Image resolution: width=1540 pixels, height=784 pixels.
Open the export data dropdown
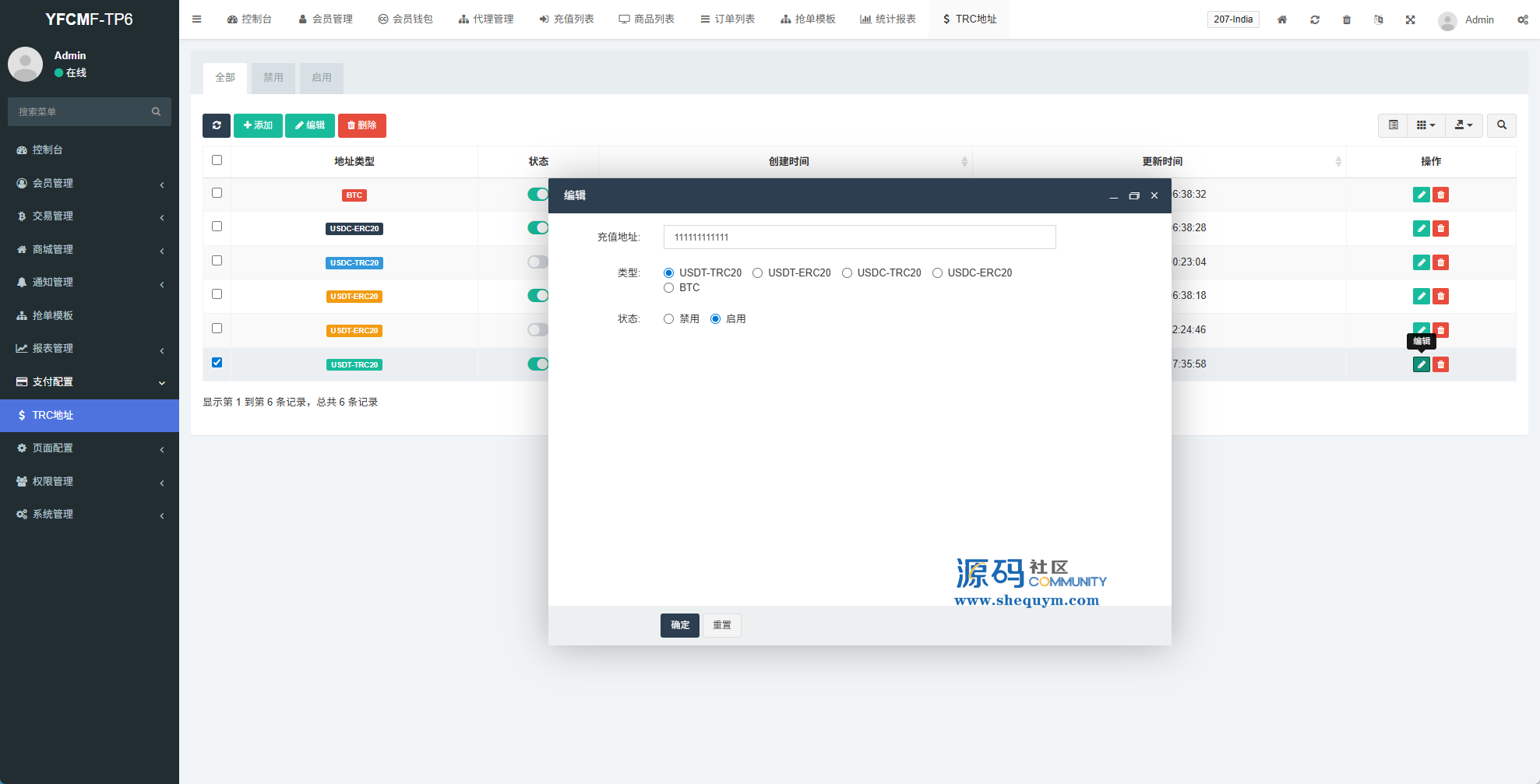tap(1464, 125)
